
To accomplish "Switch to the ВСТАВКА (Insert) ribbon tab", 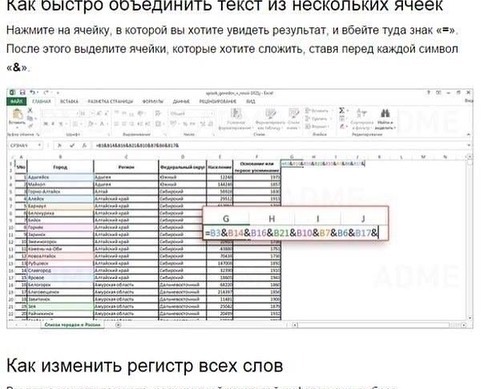I will [69, 101].
